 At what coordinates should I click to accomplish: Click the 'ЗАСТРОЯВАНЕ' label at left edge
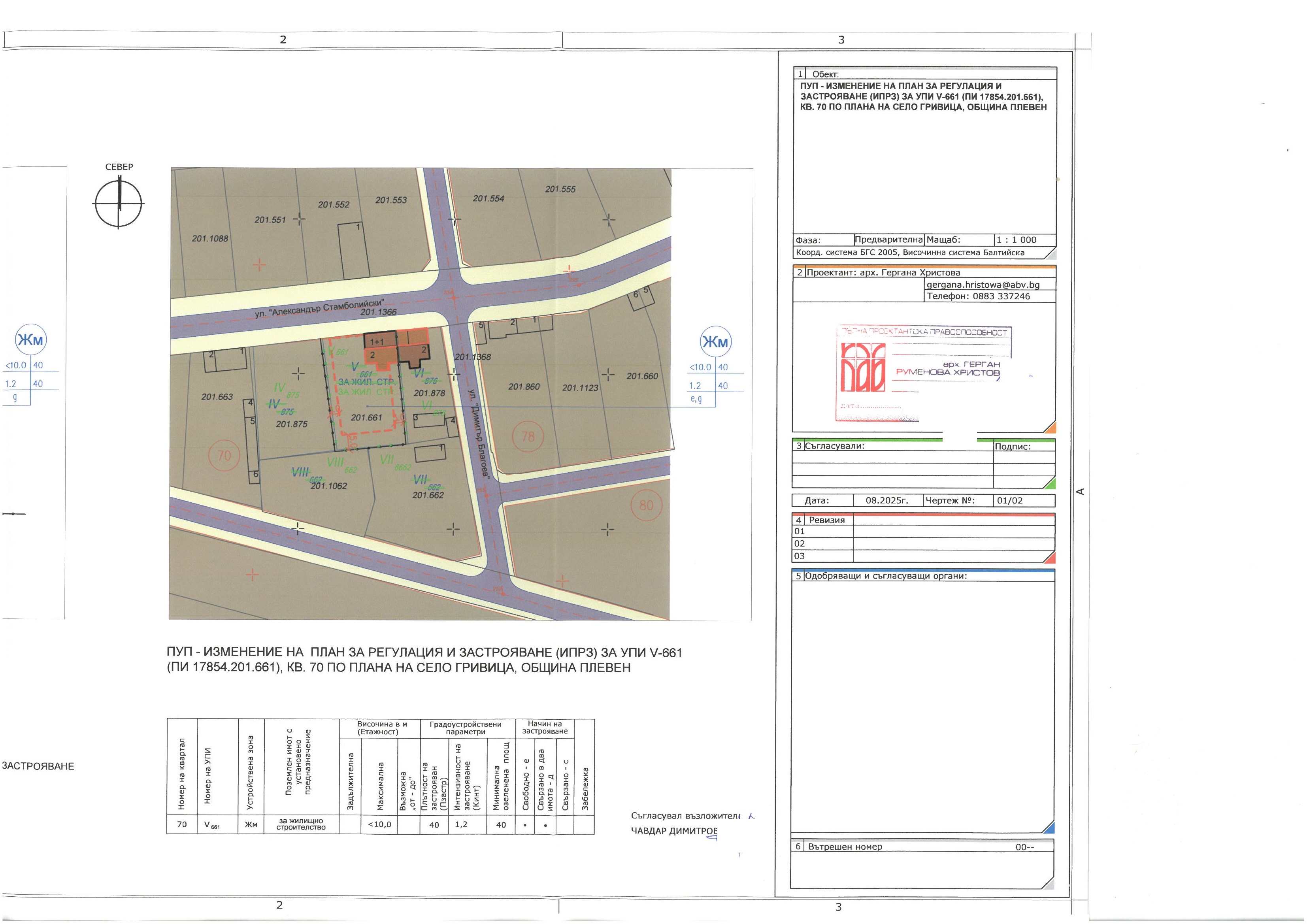pos(38,766)
